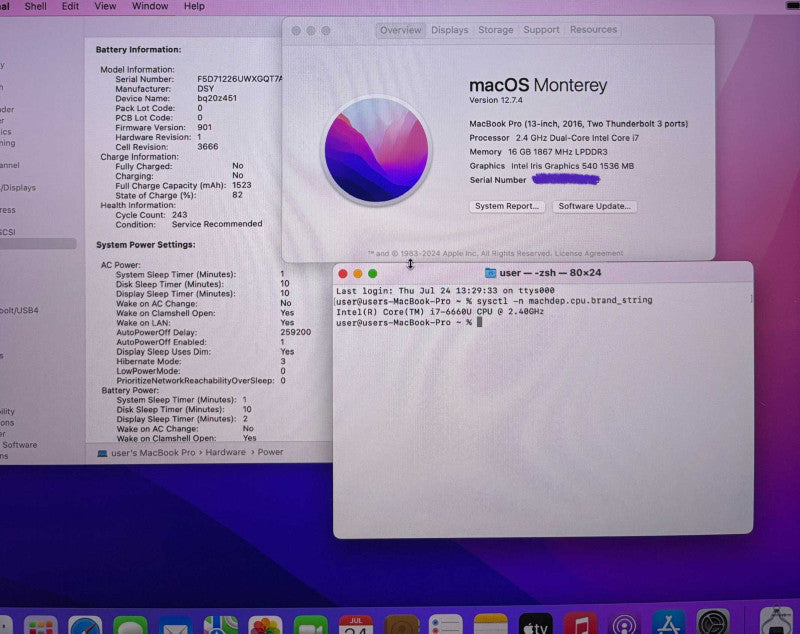Open the Calendar JUL icon in the Dock
Screen dimensions: 800x634
pos(356,625)
